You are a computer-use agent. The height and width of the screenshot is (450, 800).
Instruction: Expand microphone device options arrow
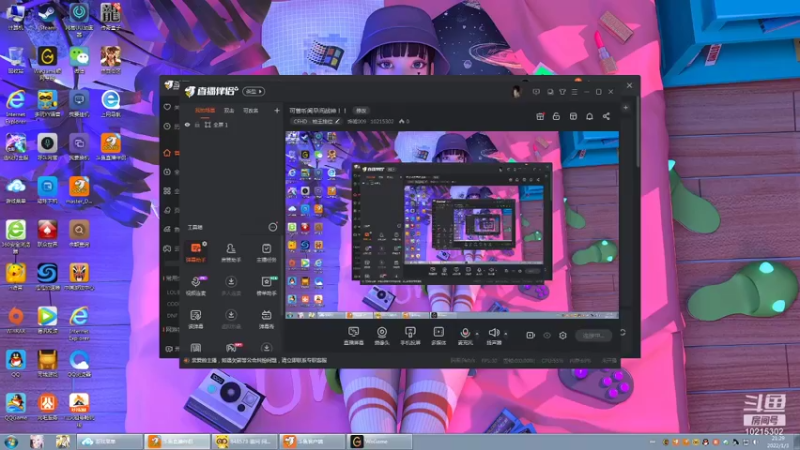(x=477, y=334)
